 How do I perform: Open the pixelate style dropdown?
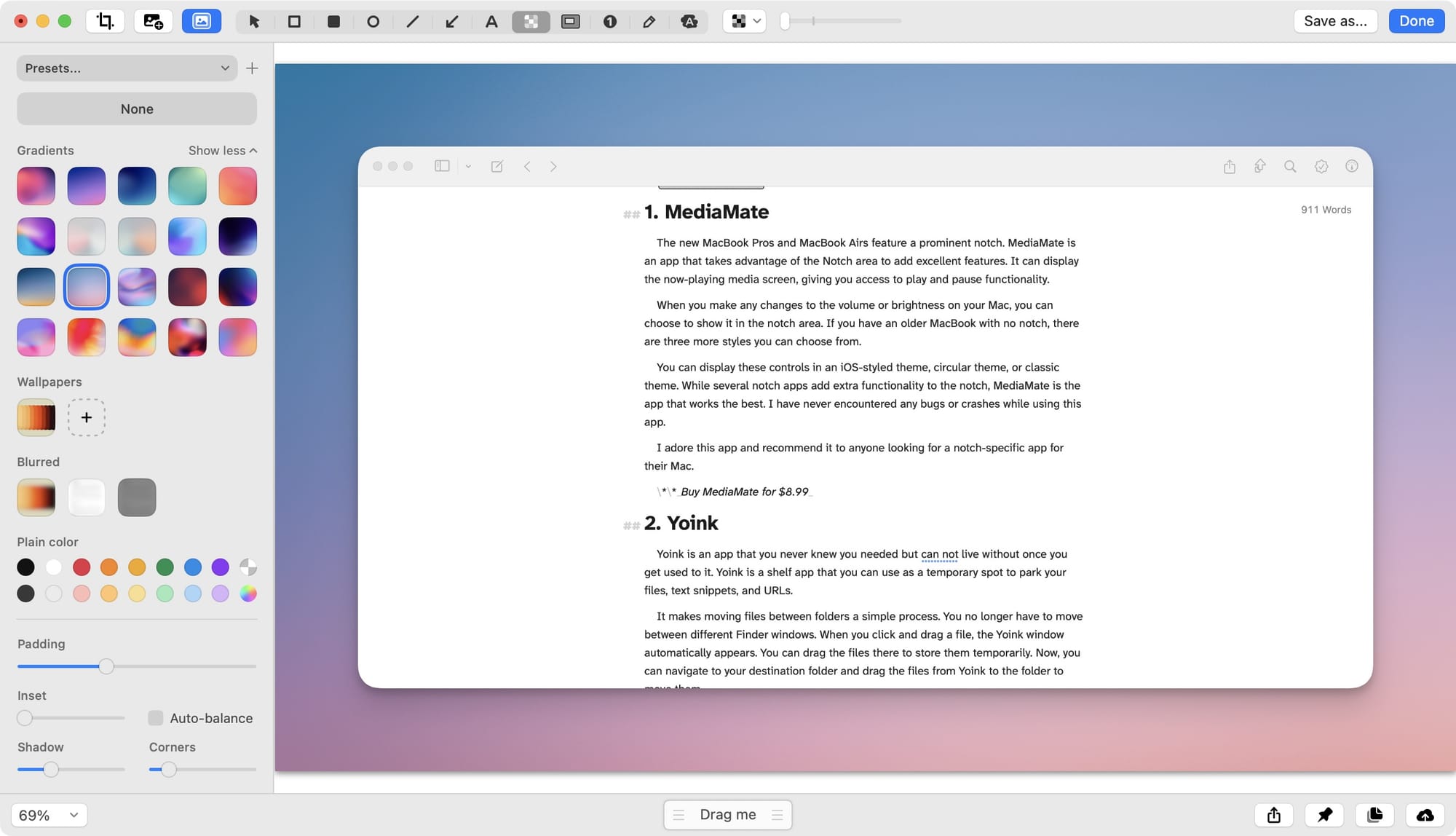coord(744,21)
